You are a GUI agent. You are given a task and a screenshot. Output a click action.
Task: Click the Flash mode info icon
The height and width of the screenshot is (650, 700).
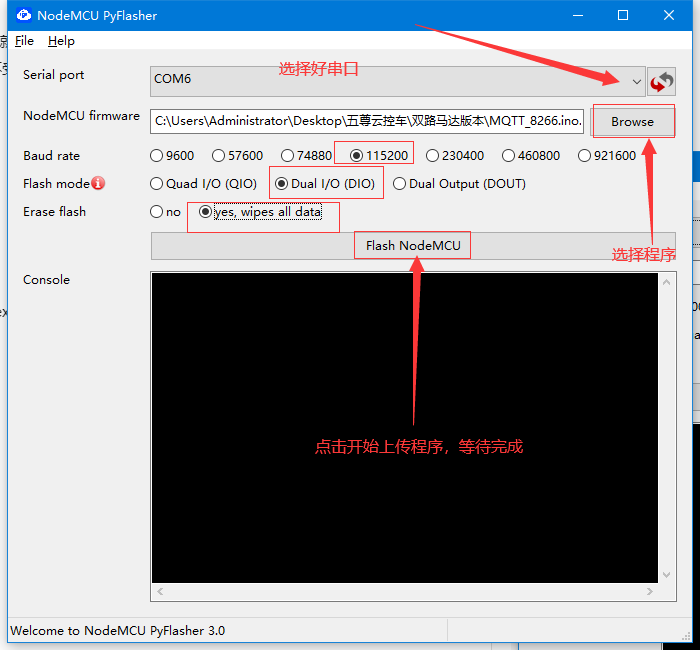click(98, 183)
